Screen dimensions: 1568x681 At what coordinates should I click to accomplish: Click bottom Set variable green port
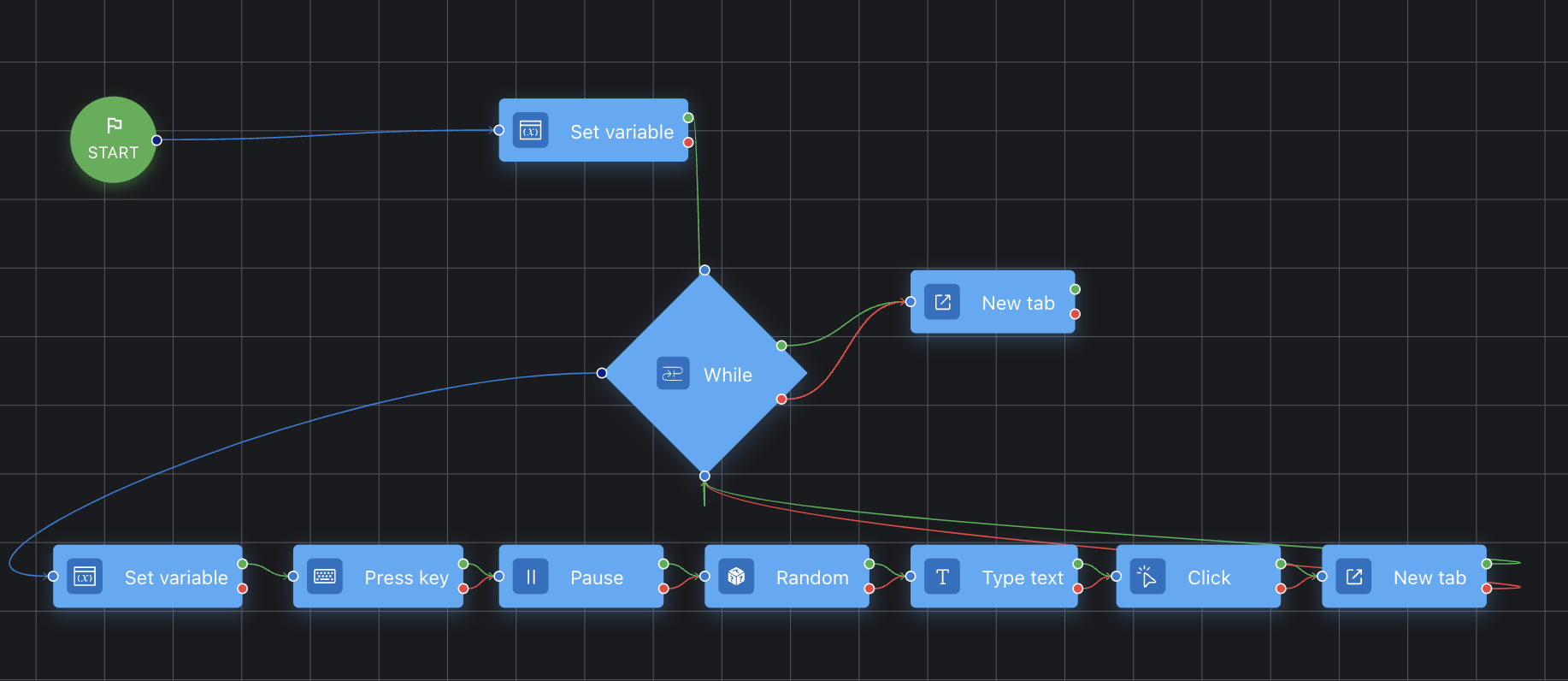243,564
